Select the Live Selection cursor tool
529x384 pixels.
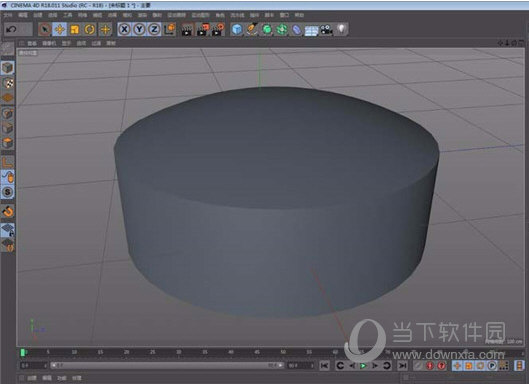click(45, 29)
